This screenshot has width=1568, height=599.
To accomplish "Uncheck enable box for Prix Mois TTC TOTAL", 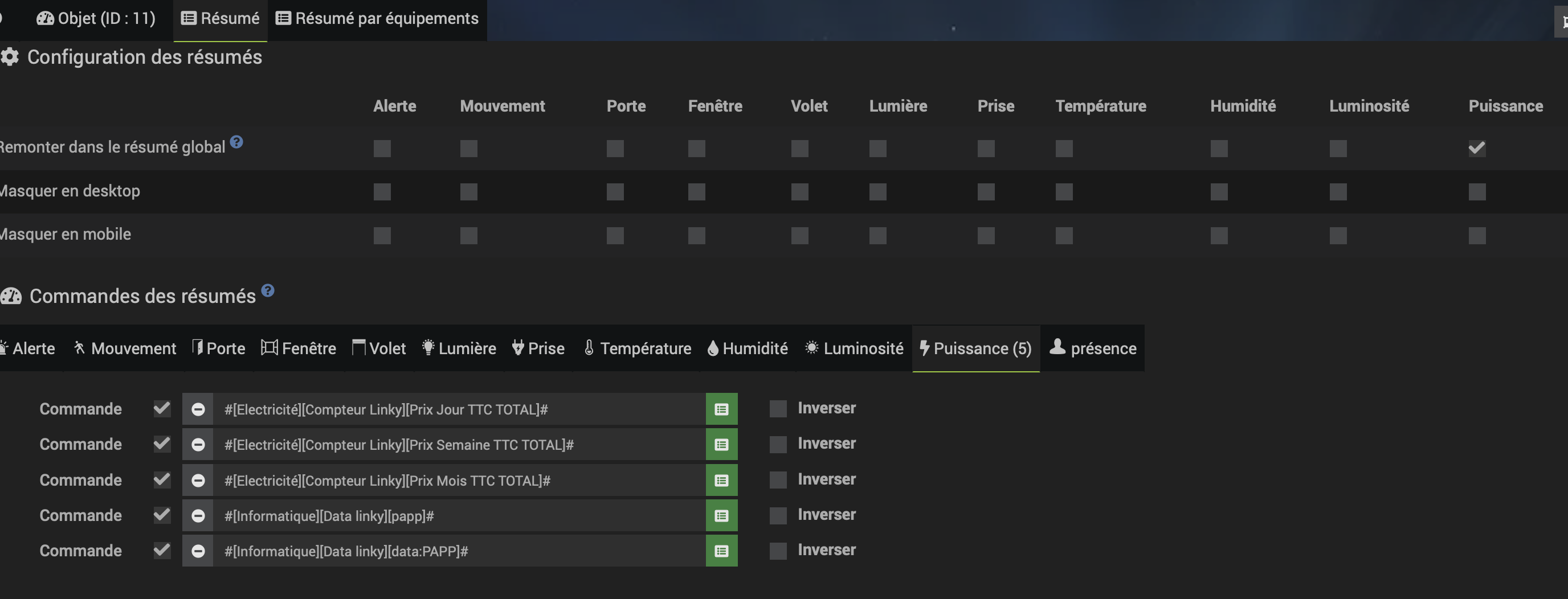I will (162, 479).
